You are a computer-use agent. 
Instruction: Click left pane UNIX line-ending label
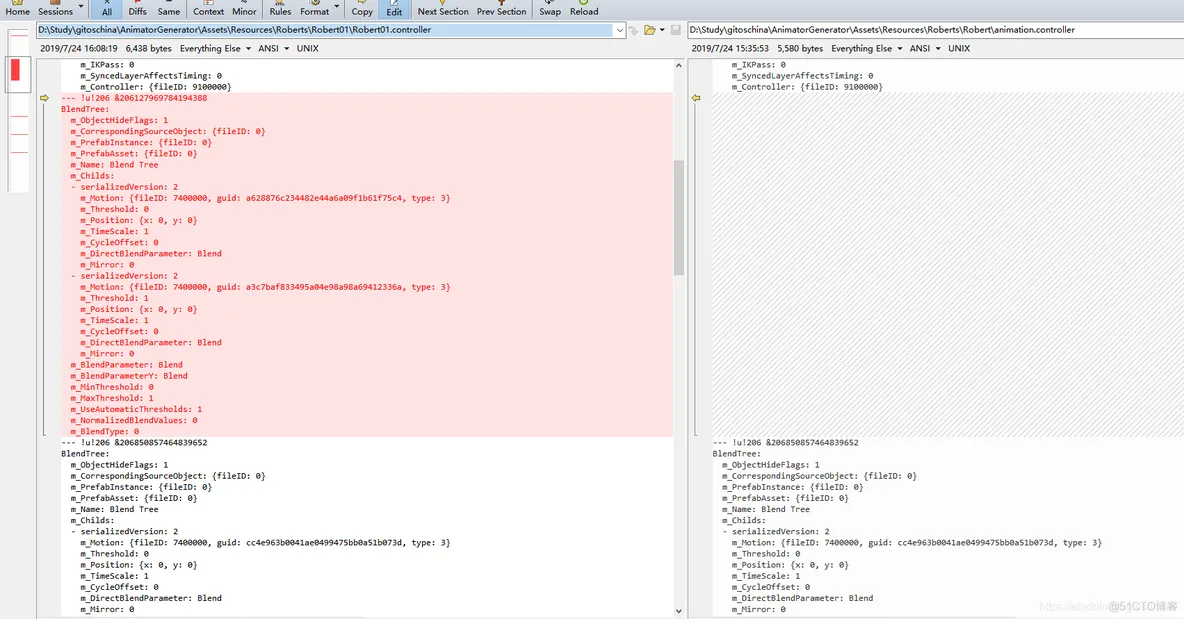307,48
